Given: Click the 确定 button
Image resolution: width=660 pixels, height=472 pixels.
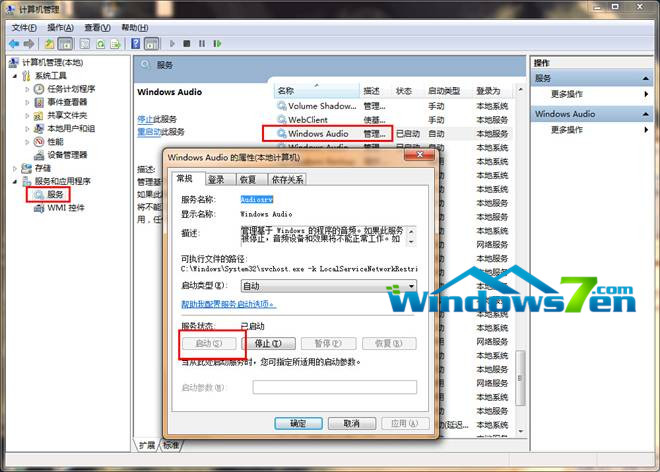Looking at the screenshot, I should (298, 423).
